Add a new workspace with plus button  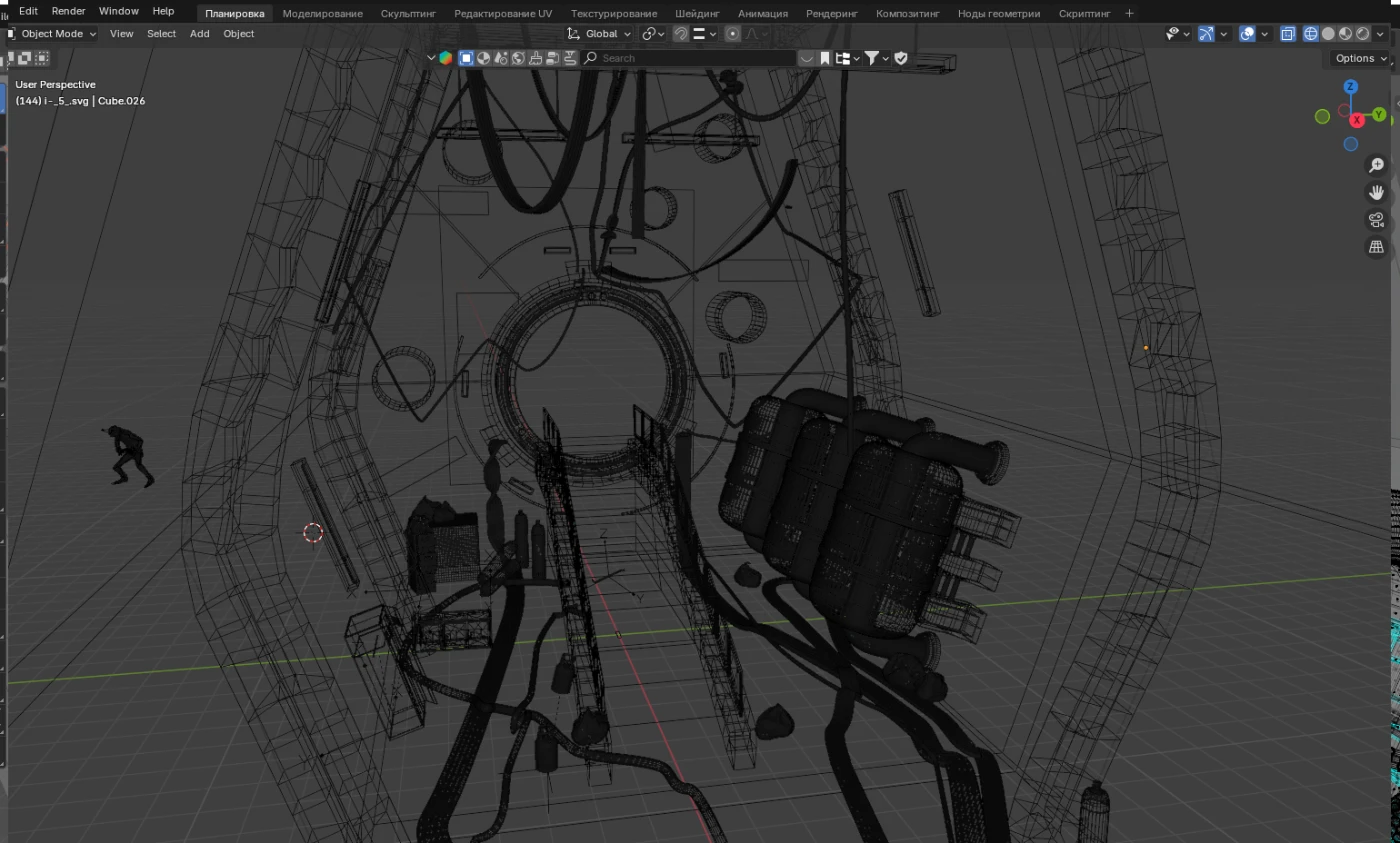pos(1130,13)
